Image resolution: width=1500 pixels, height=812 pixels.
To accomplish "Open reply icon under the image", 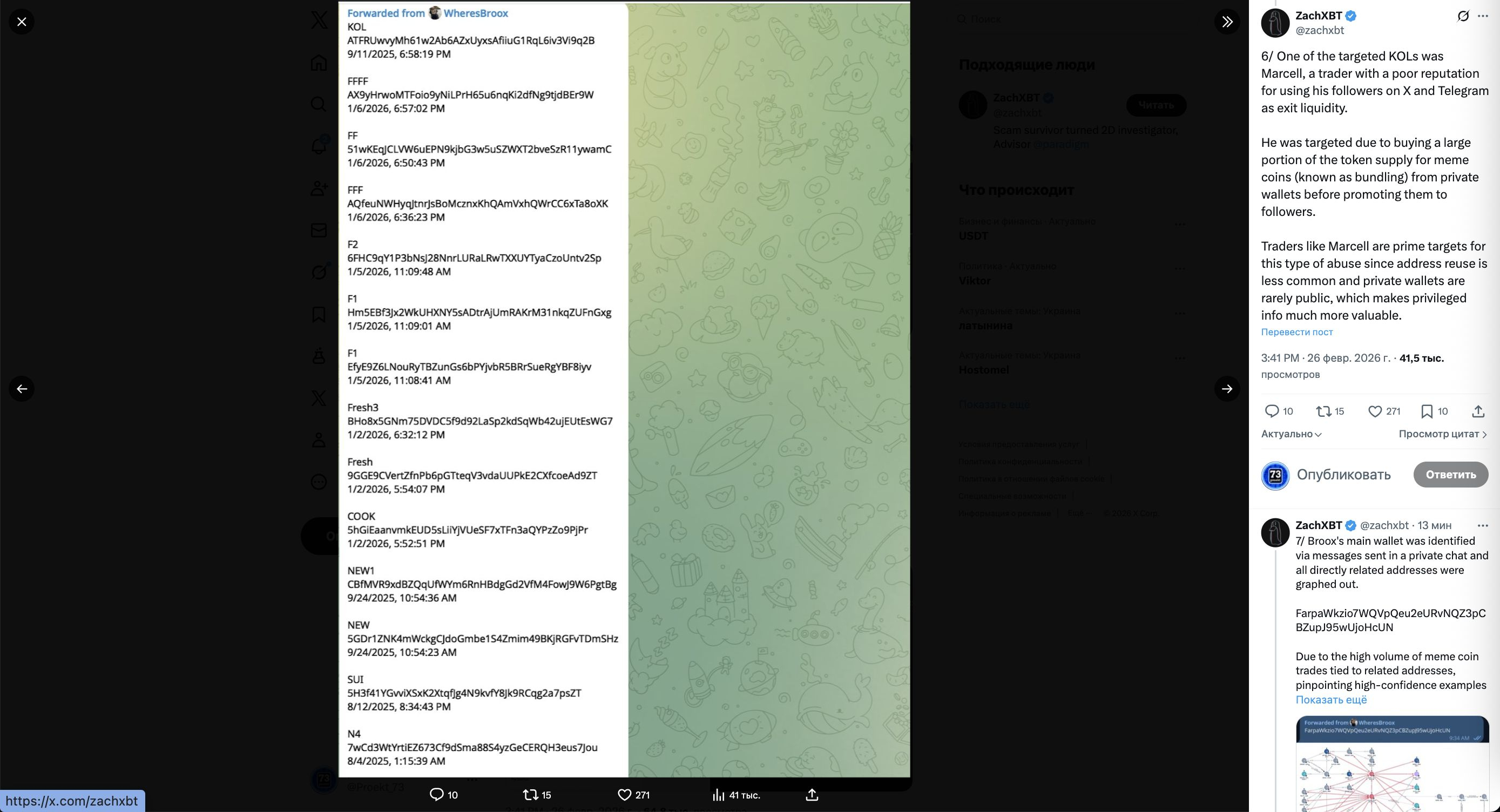I will click(x=436, y=795).
